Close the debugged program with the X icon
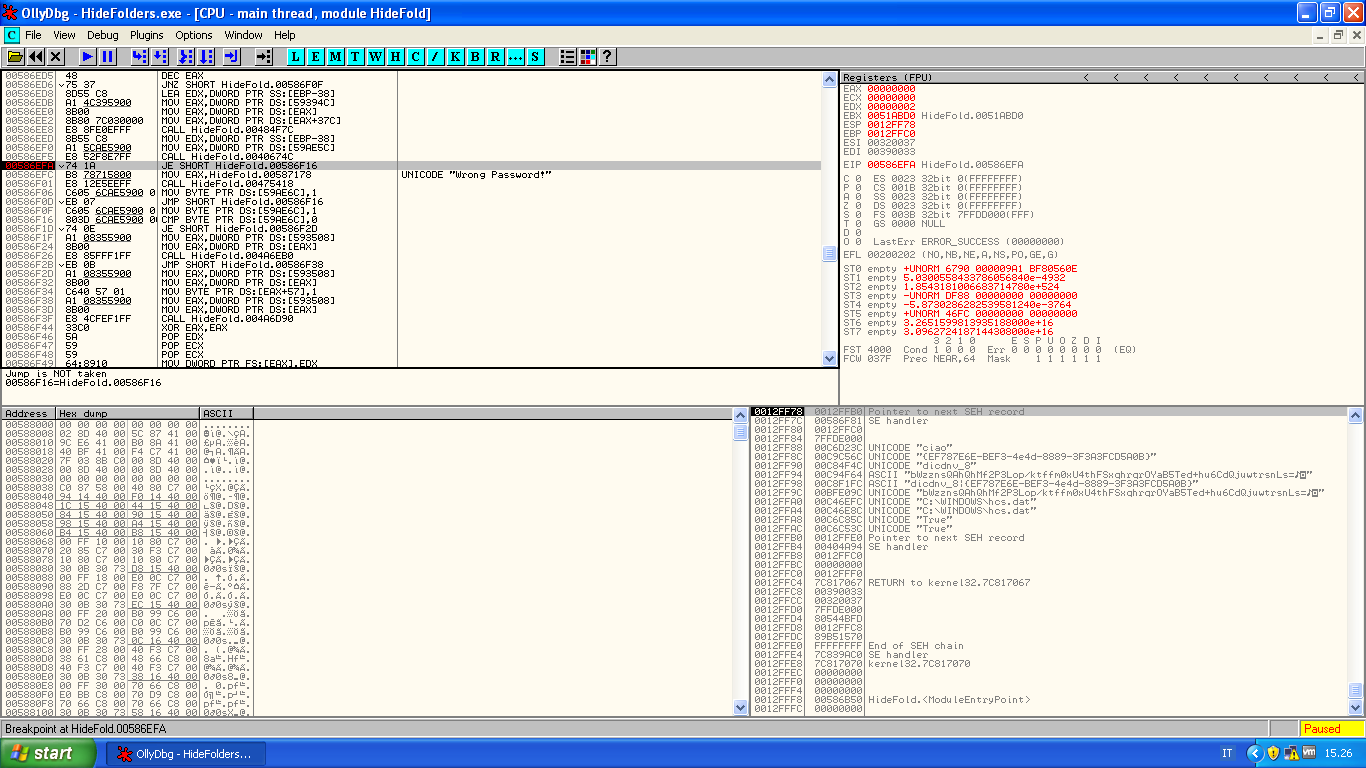1366x768 pixels. (56, 57)
